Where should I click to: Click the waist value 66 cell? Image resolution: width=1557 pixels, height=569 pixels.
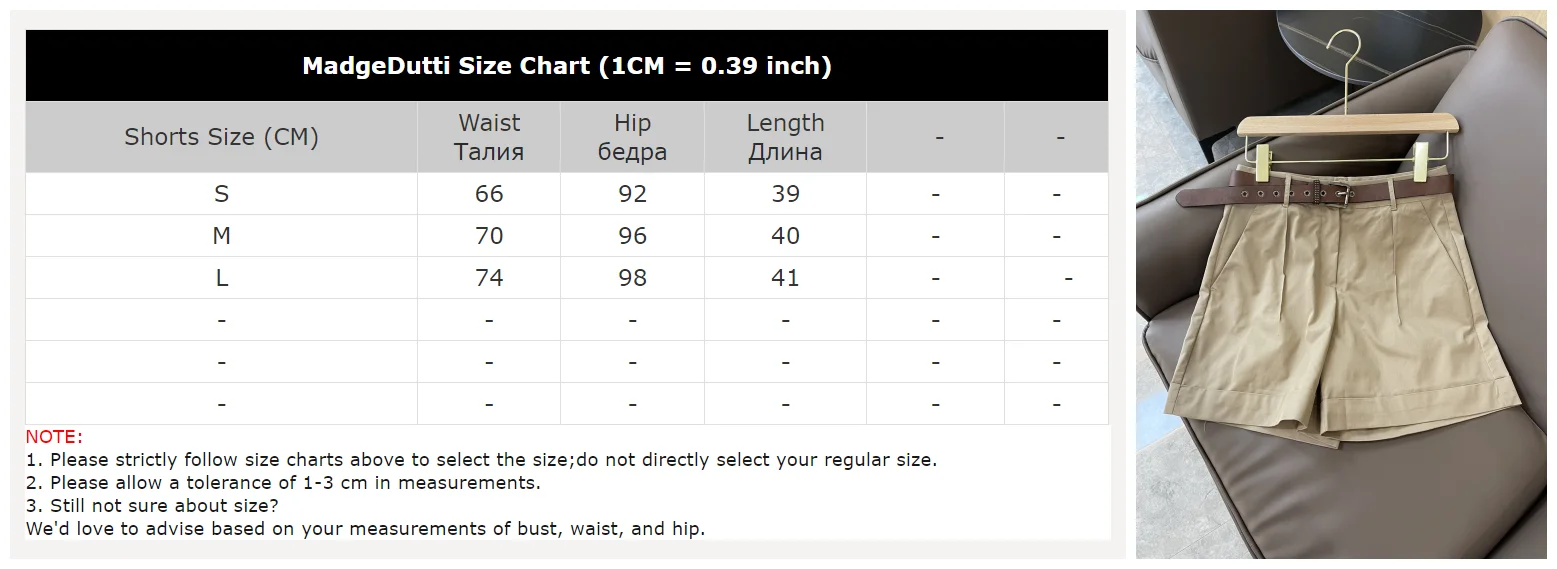[489, 194]
